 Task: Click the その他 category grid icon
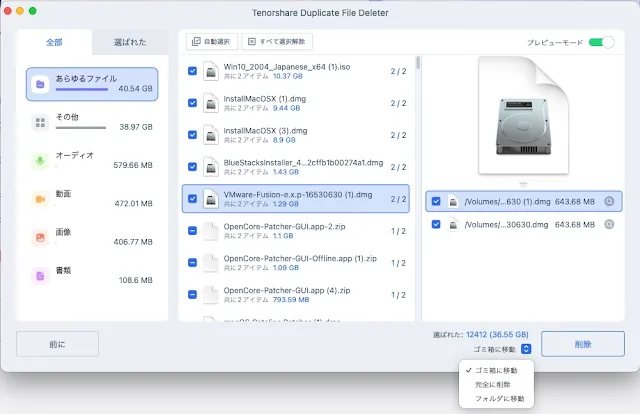pos(40,122)
